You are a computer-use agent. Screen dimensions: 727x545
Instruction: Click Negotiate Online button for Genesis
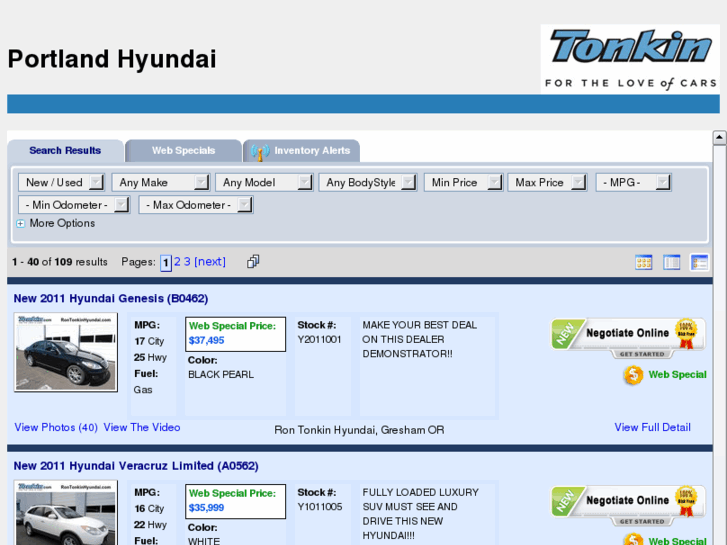pyautogui.click(x=628, y=338)
